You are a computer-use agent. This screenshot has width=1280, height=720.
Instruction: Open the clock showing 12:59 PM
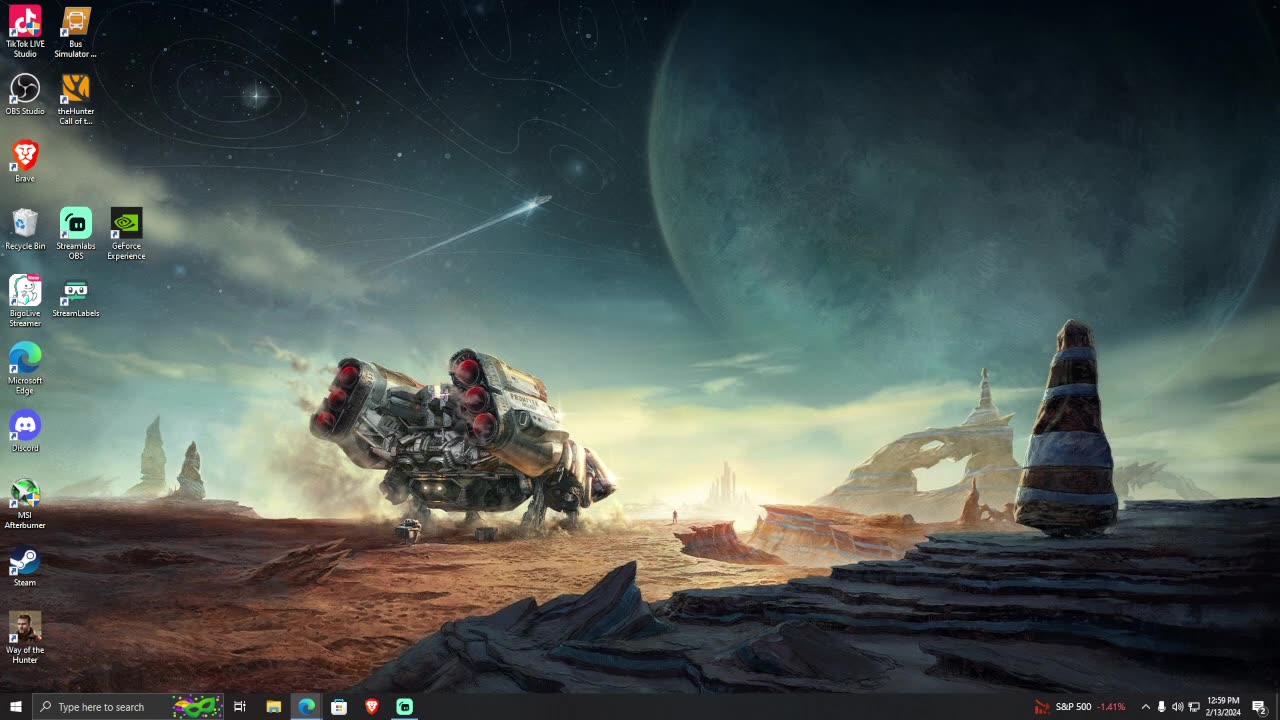[1223, 707]
